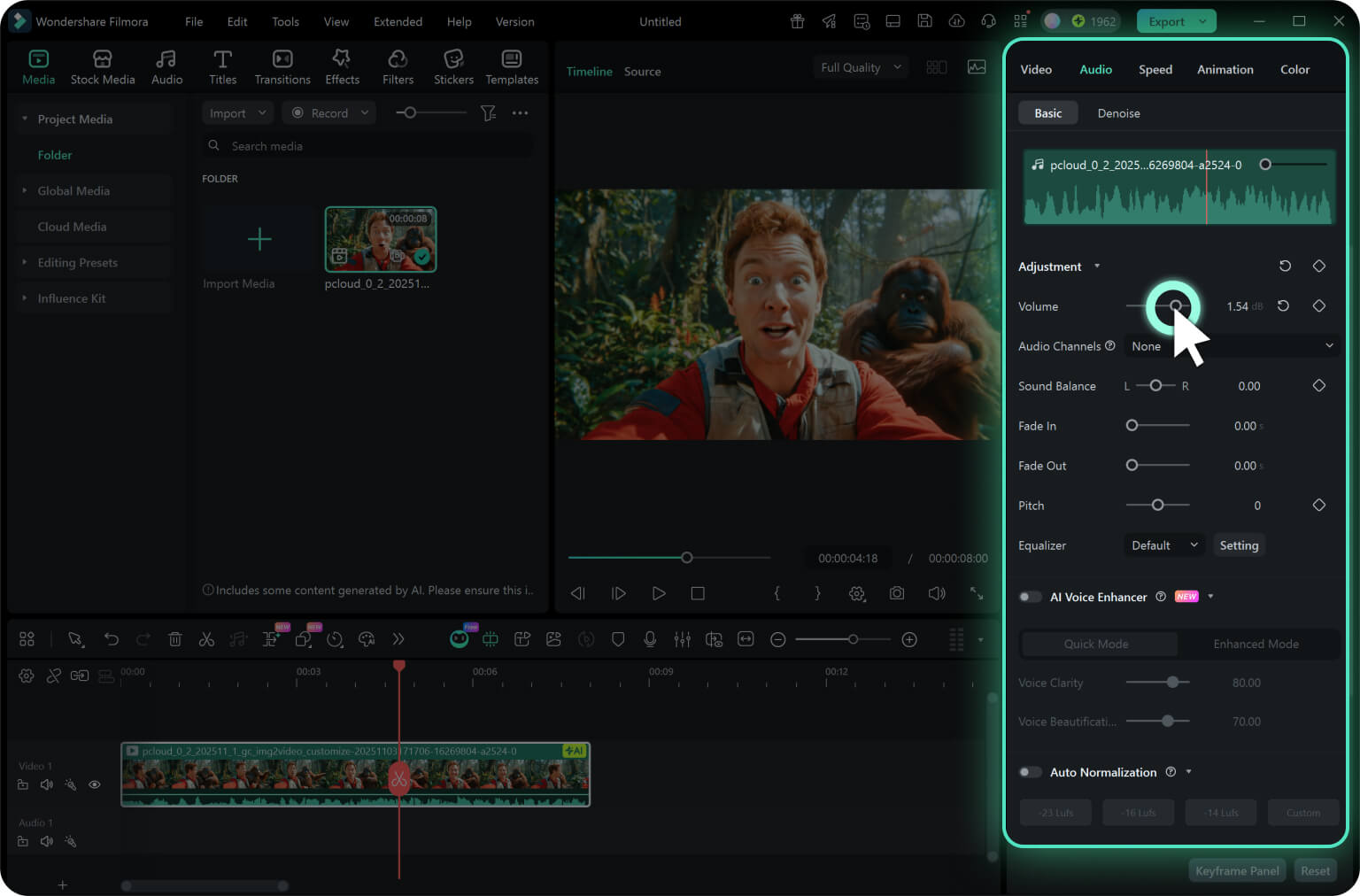The width and height of the screenshot is (1360, 896).
Task: Click the Search media input field
Action: pos(372,146)
